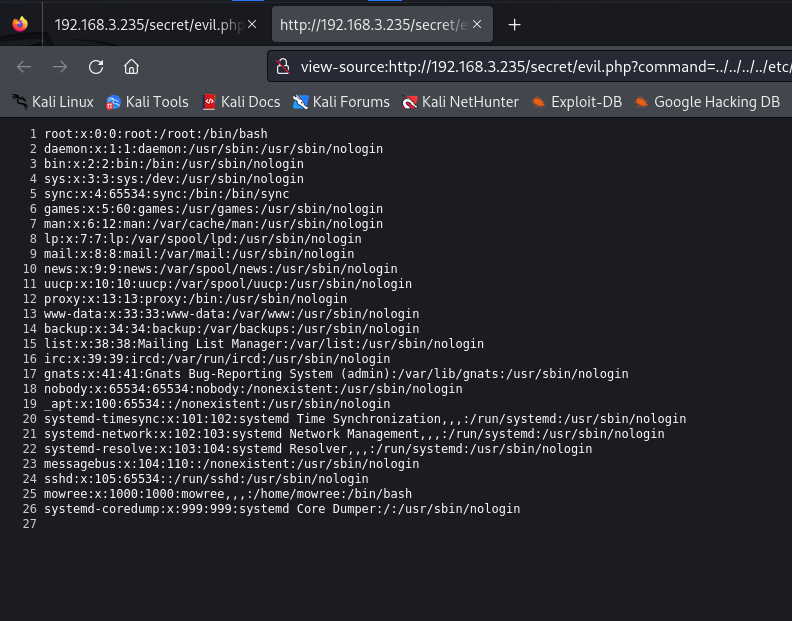The height and width of the screenshot is (621, 792).
Task: Click the messagebus user entry line
Action: [231, 464]
